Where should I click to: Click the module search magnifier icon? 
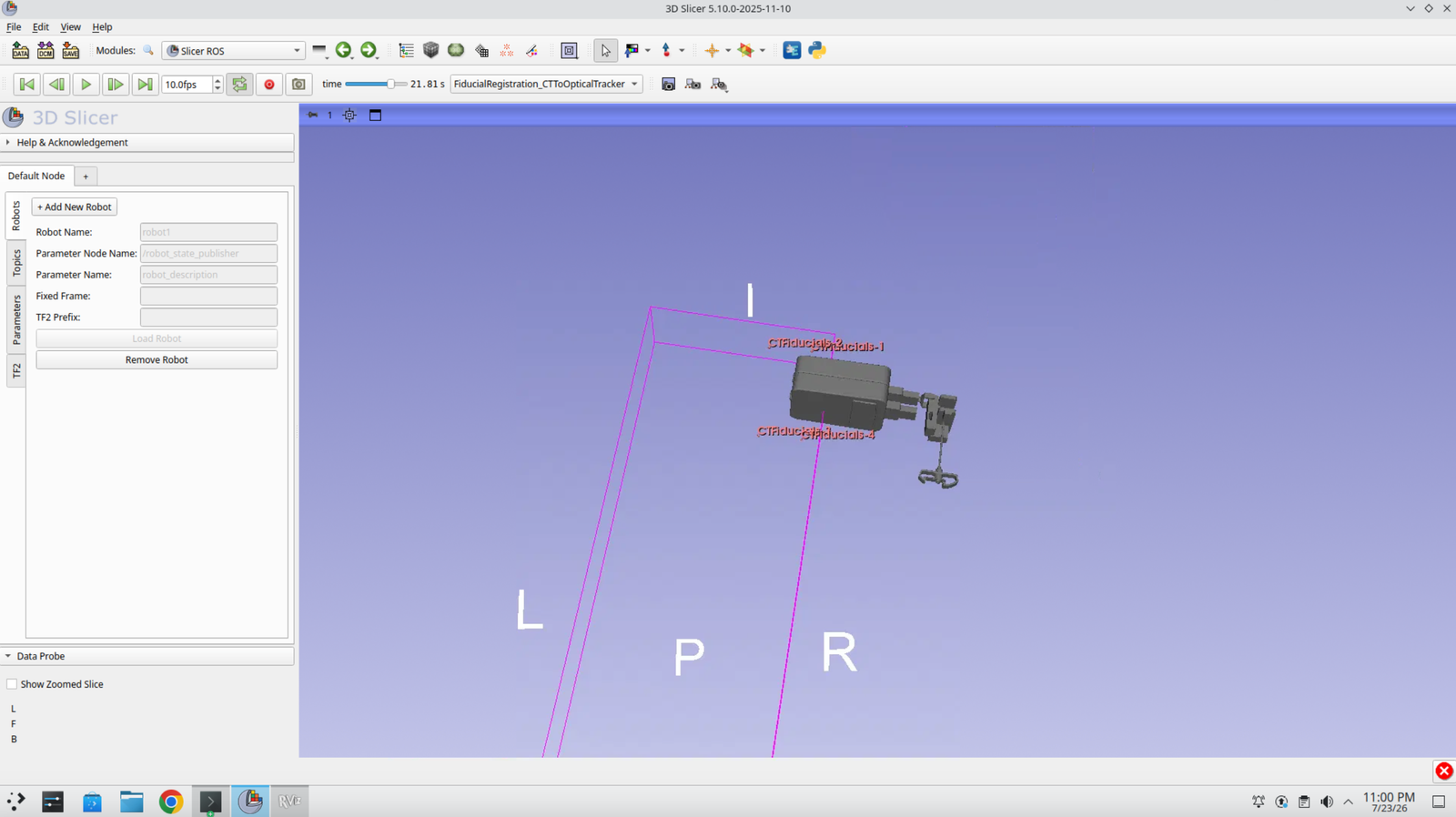point(148,51)
